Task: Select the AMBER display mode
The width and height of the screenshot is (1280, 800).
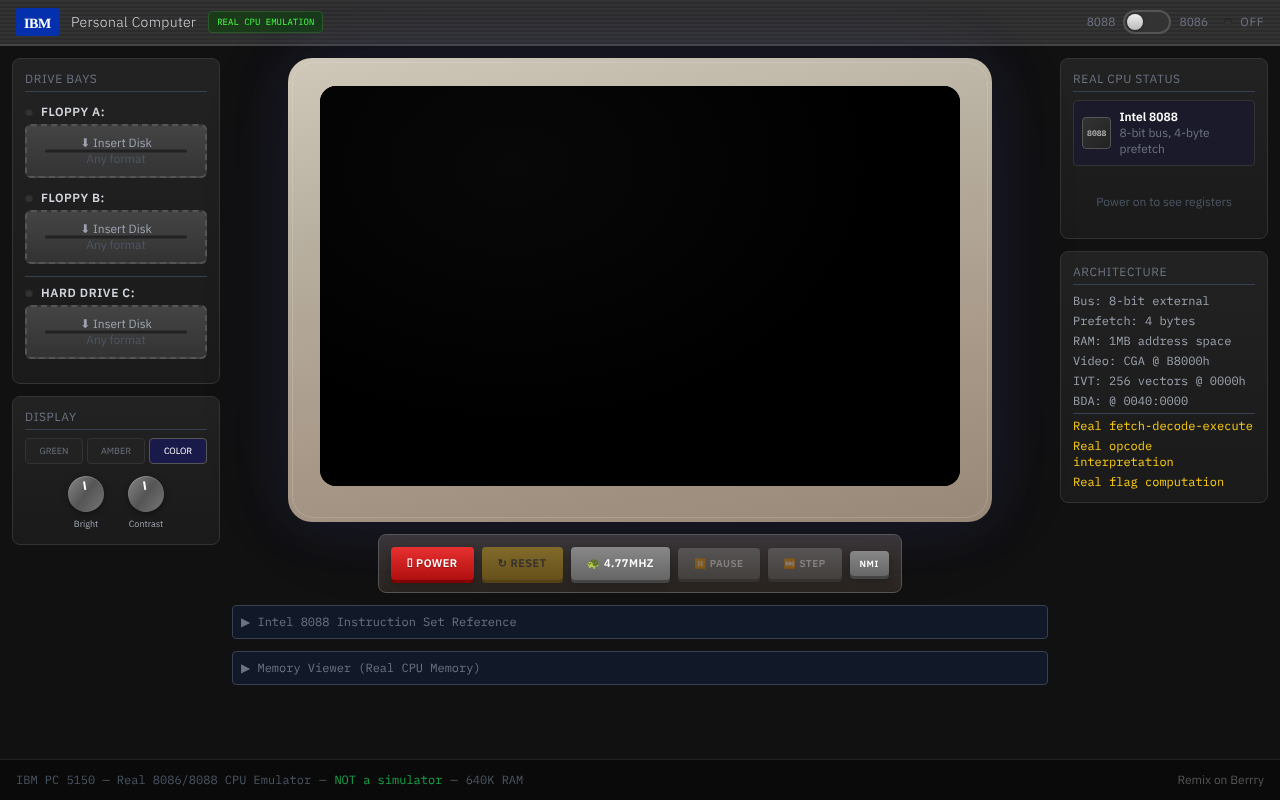Action: (x=115, y=450)
